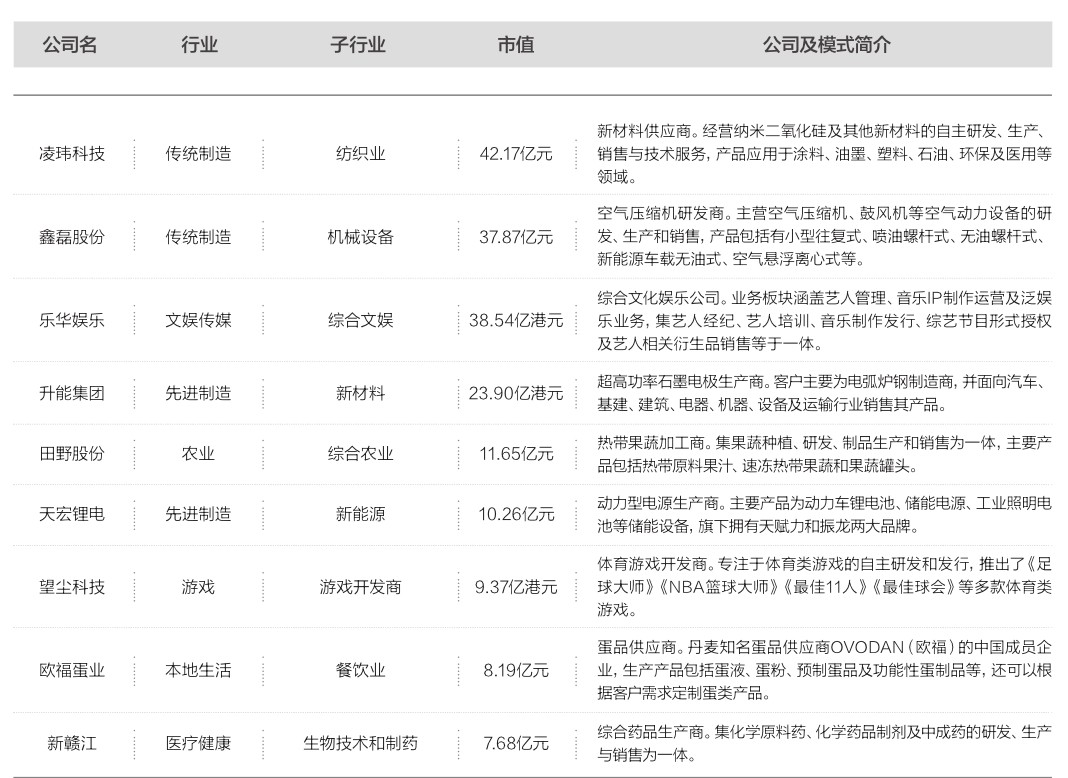This screenshot has width=1068, height=778.
Task: Click the 42.17亿元 market value cell
Action: coord(515,154)
